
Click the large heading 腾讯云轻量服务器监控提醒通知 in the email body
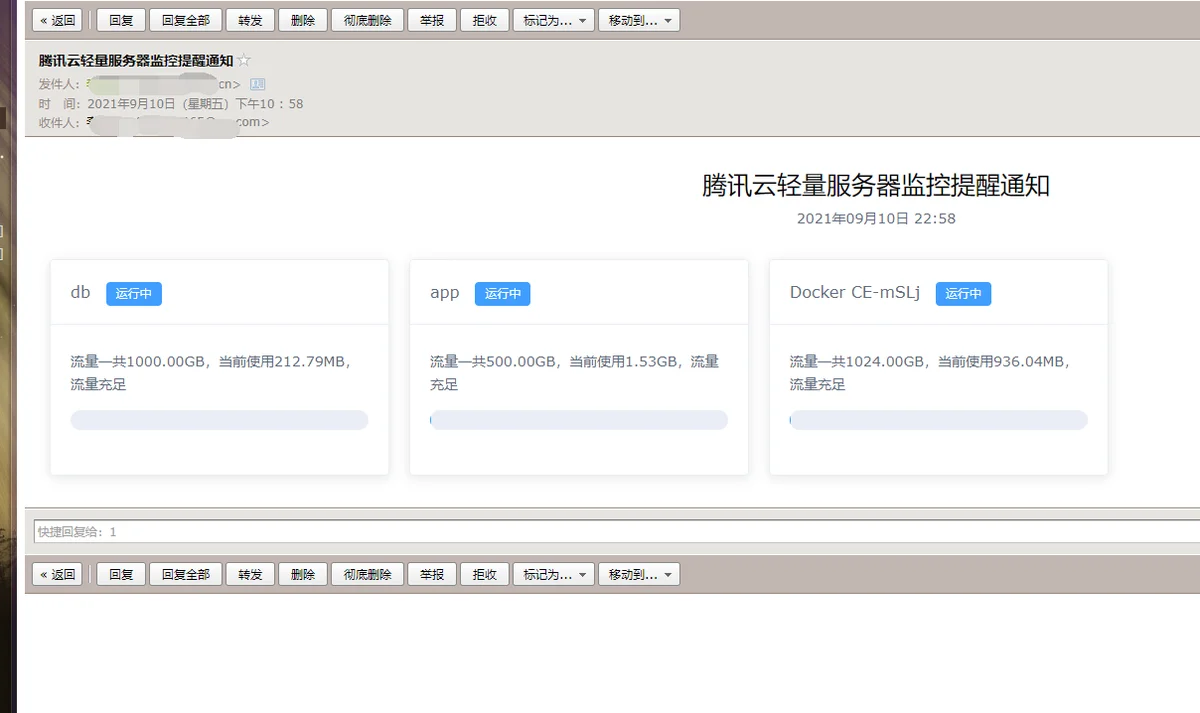point(876,185)
